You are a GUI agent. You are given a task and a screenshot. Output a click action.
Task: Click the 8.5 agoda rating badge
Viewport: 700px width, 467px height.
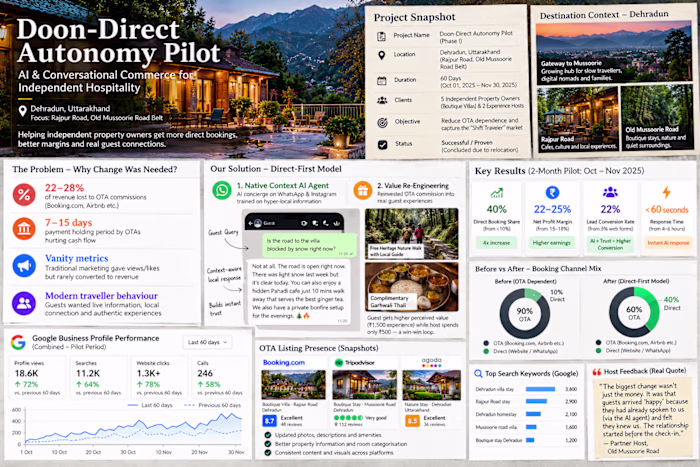tap(412, 421)
